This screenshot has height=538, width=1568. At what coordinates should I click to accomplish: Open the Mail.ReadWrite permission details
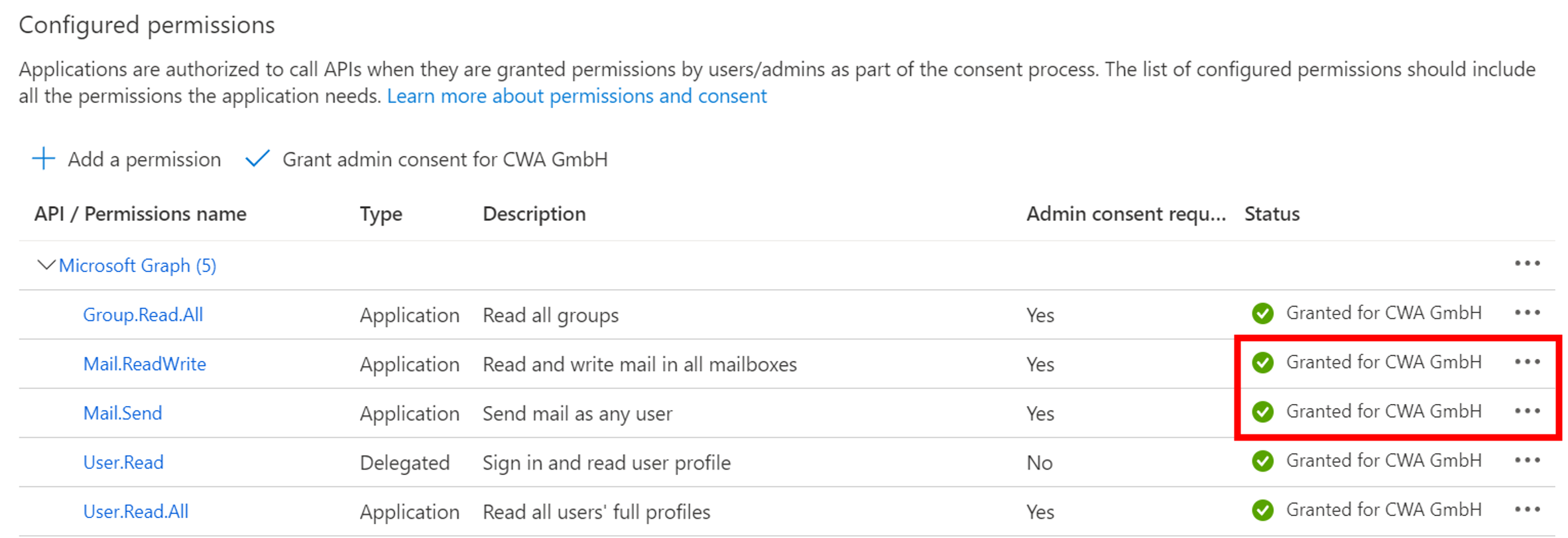145,364
